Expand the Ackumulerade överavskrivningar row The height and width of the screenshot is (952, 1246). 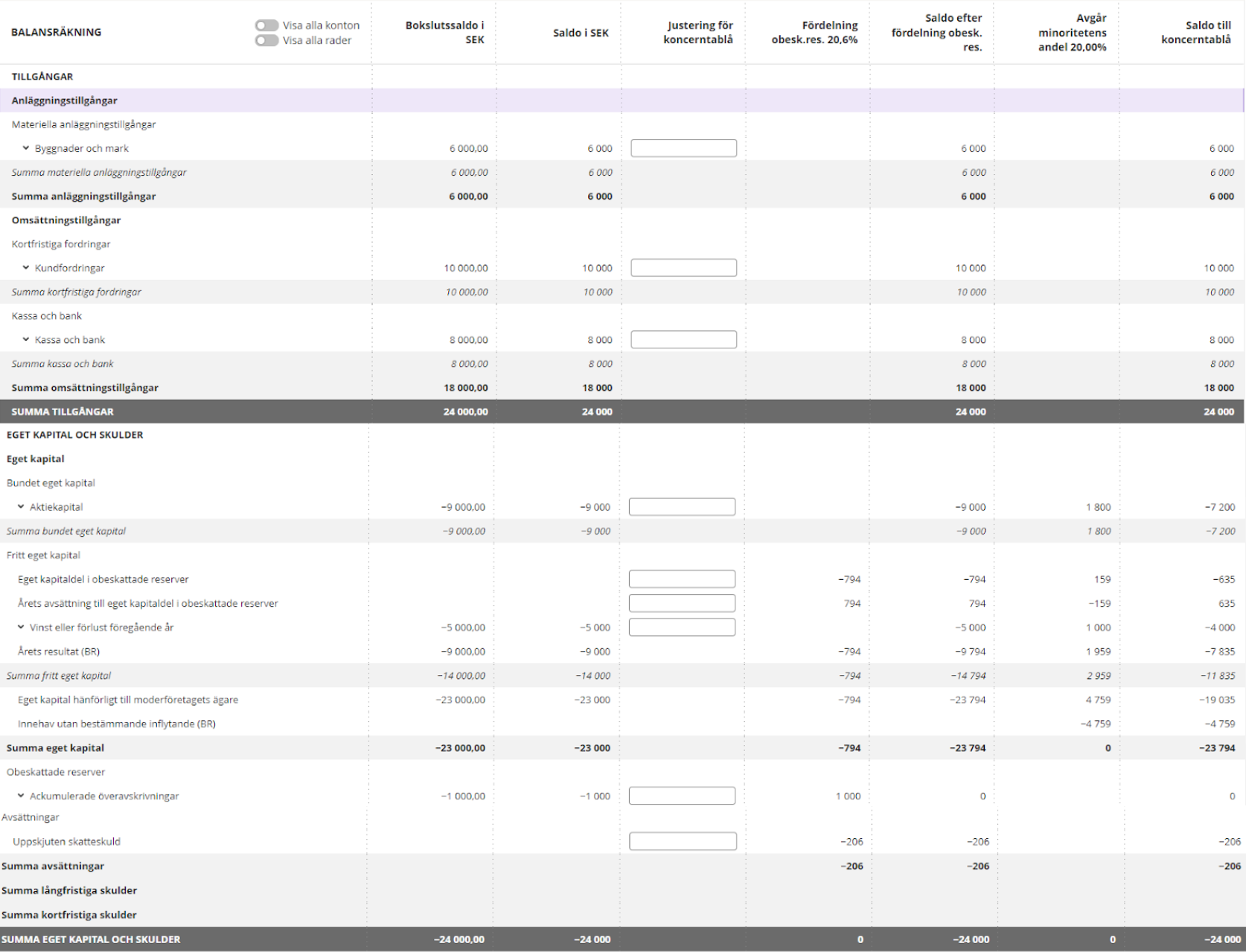point(21,796)
